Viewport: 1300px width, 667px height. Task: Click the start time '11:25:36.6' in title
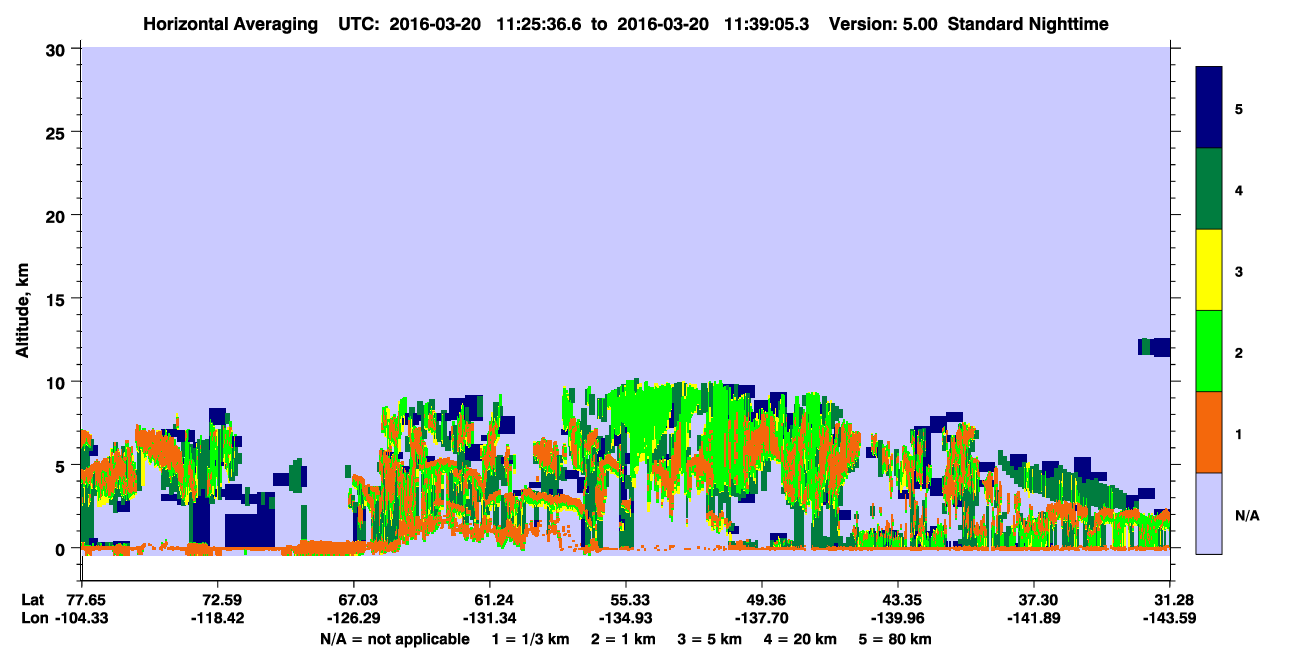[x=540, y=23]
